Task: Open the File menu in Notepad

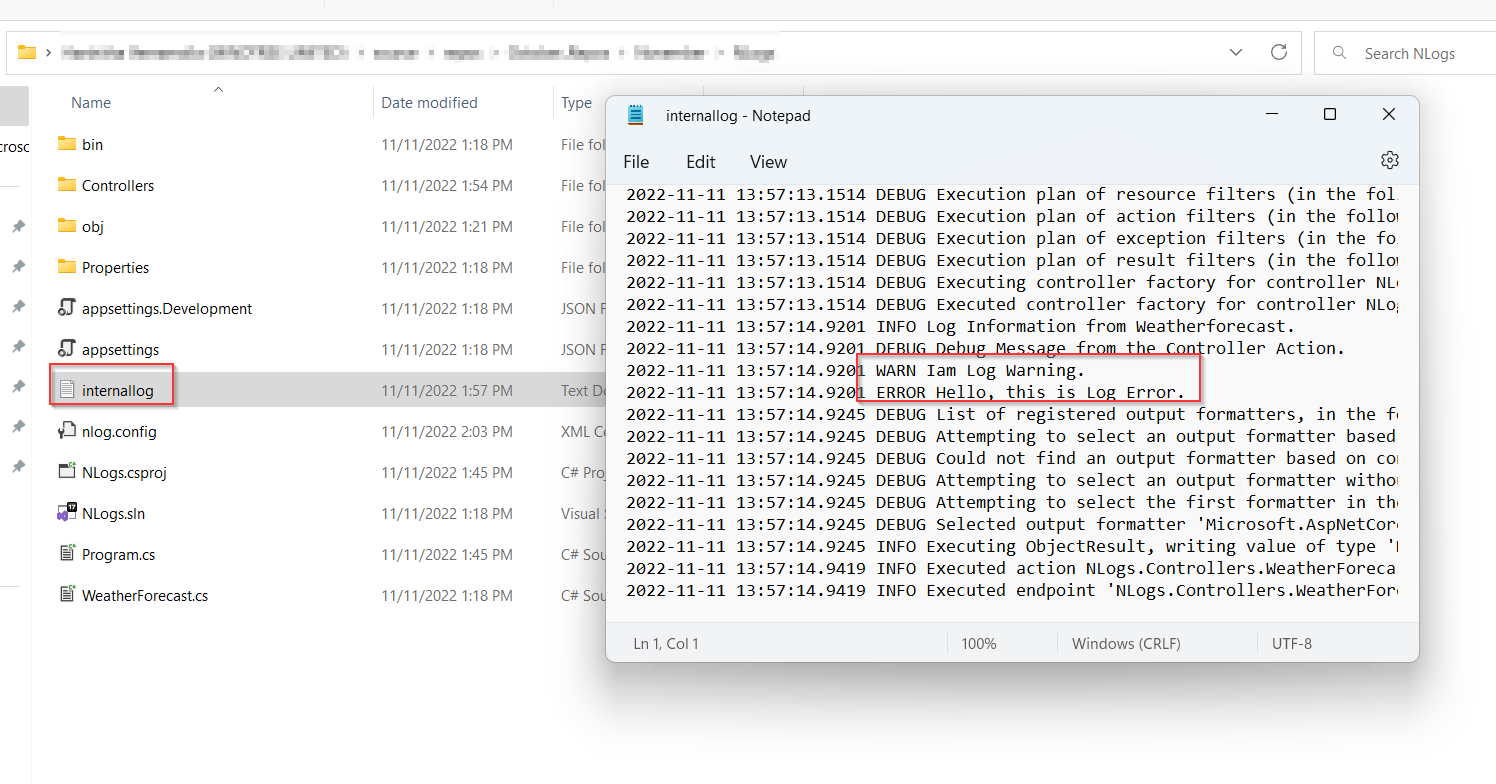Action: pos(636,162)
